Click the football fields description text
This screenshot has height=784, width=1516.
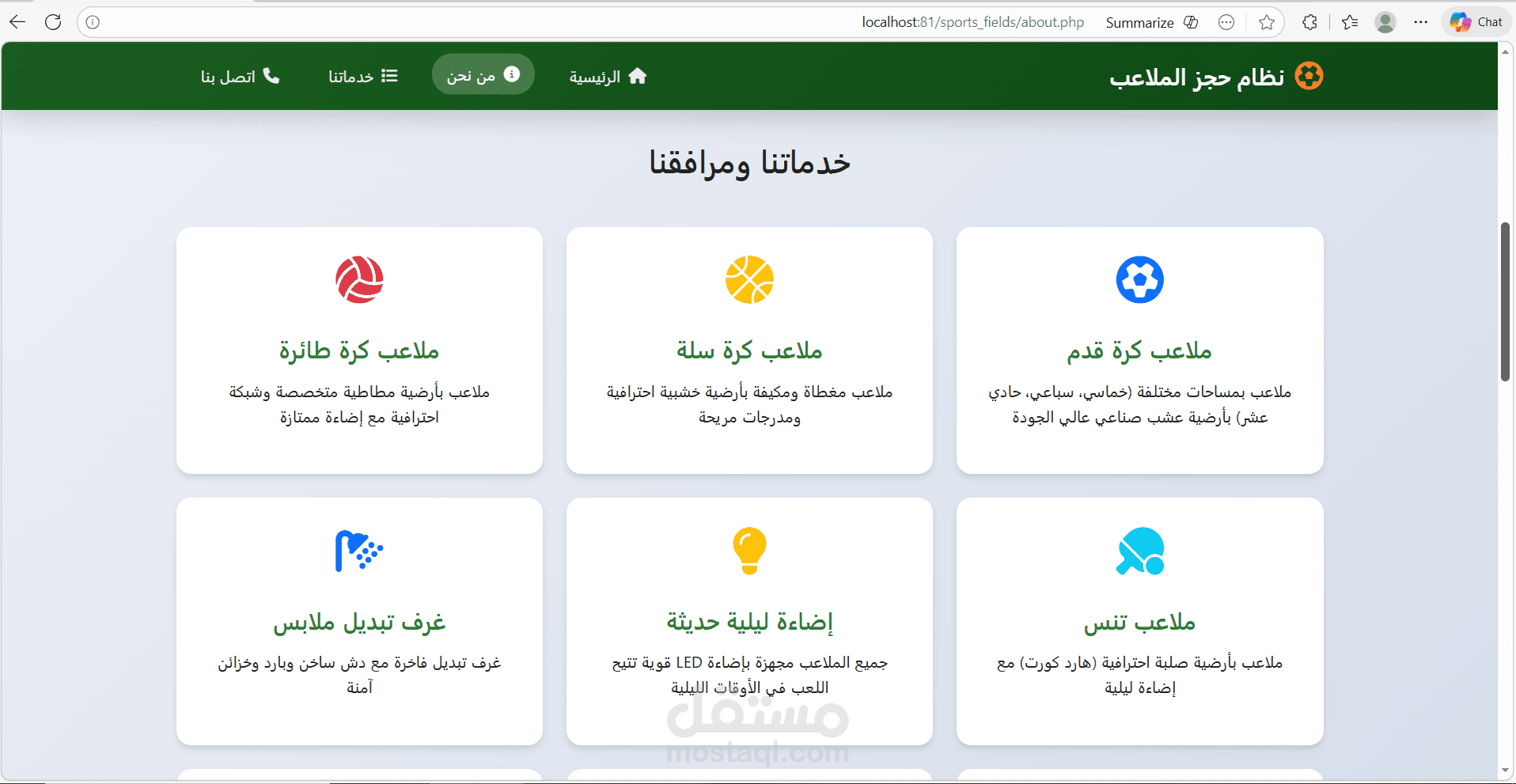(1139, 404)
